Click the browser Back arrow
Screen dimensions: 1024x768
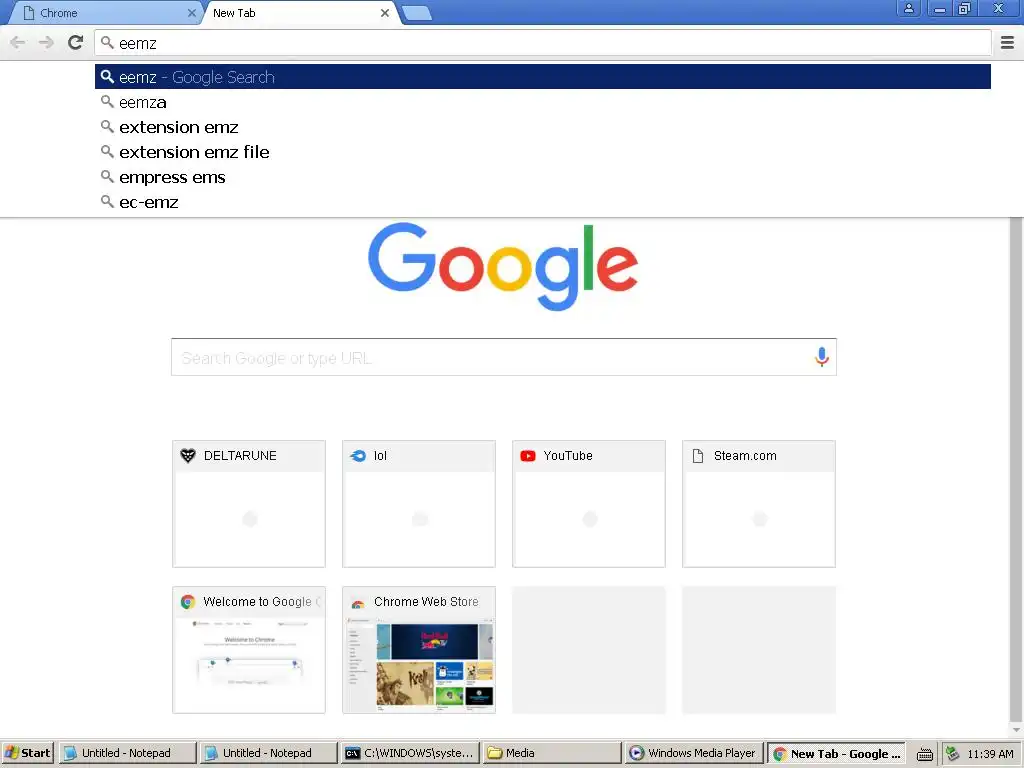(x=18, y=43)
